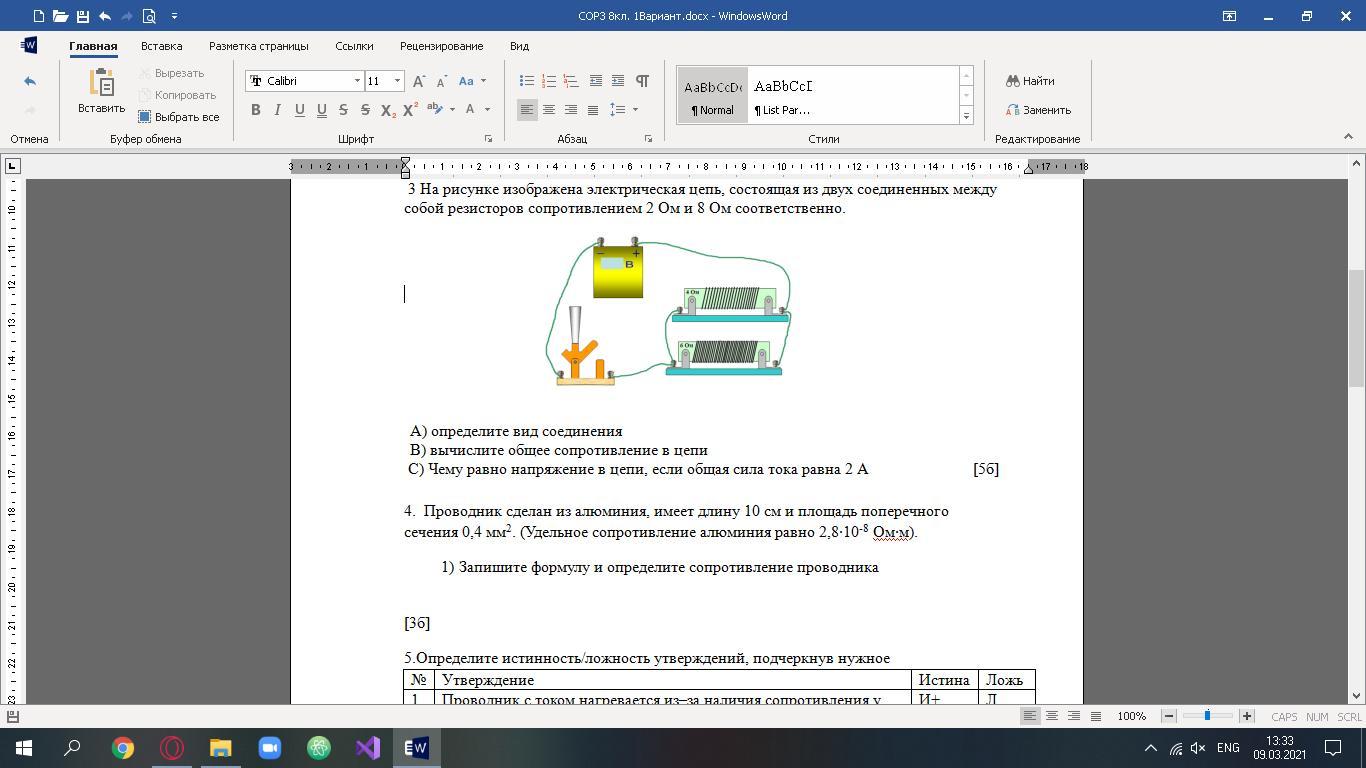Click the subscript icon
Image resolution: width=1366 pixels, height=768 pixels.
388,110
